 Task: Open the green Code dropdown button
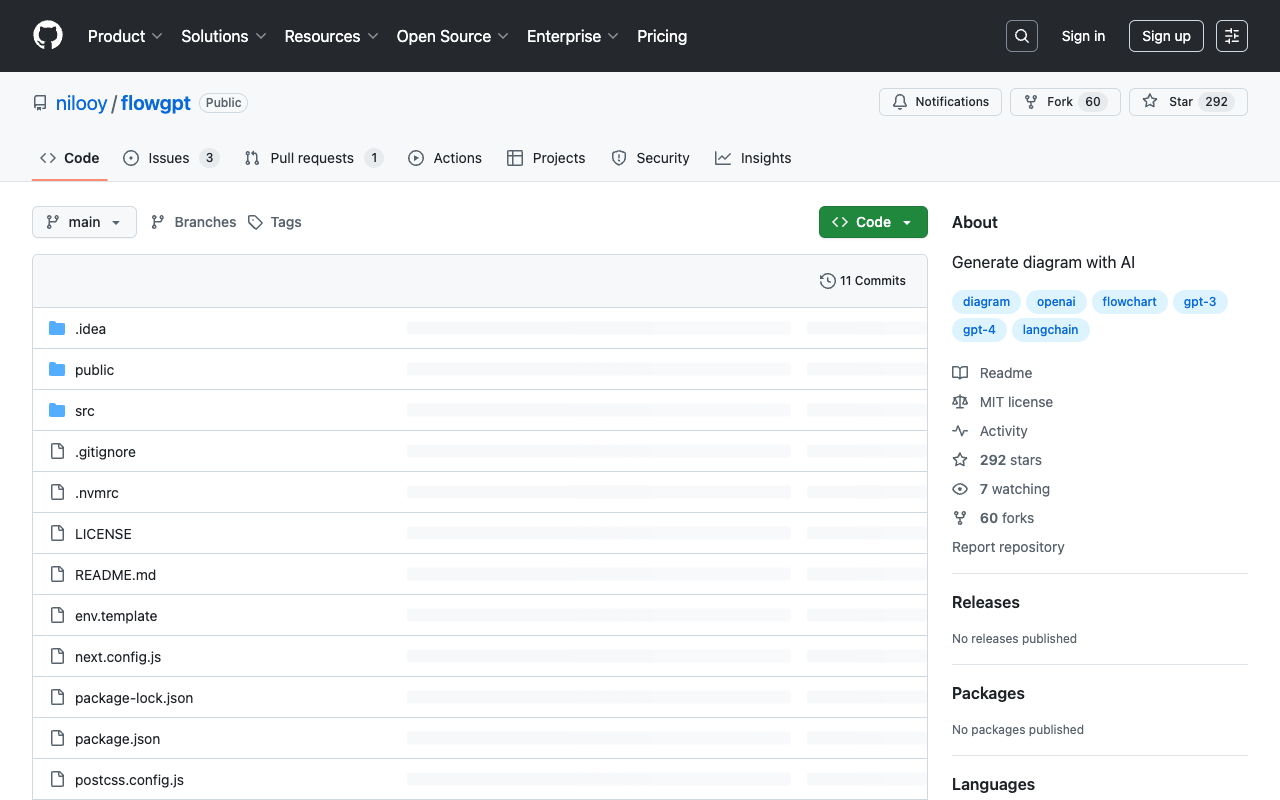click(x=873, y=222)
